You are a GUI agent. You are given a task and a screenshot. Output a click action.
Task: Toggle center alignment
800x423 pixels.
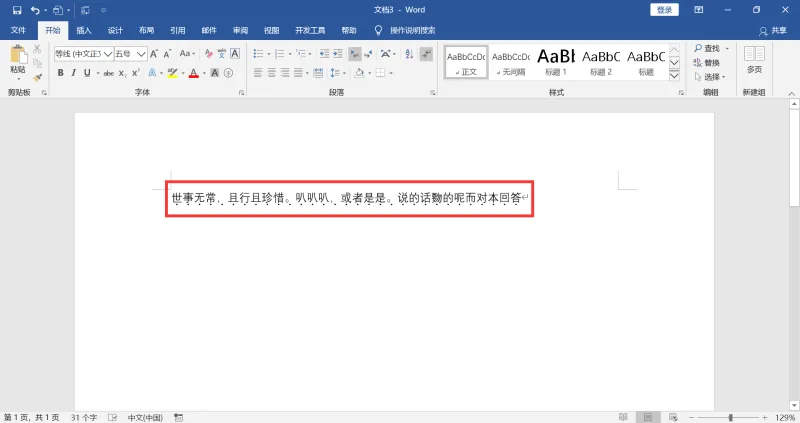(271, 73)
